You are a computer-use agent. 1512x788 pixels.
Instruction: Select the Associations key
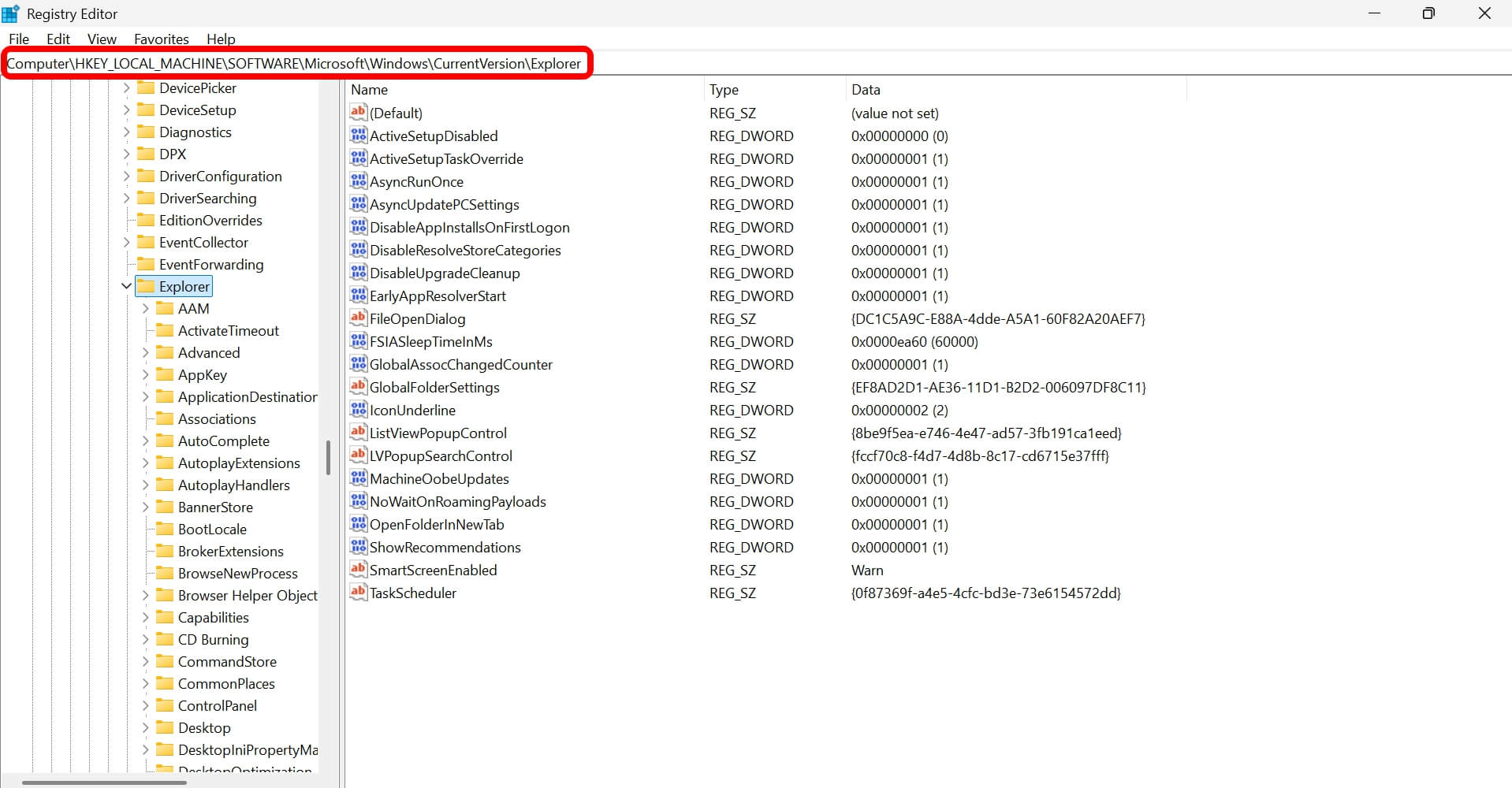217,418
